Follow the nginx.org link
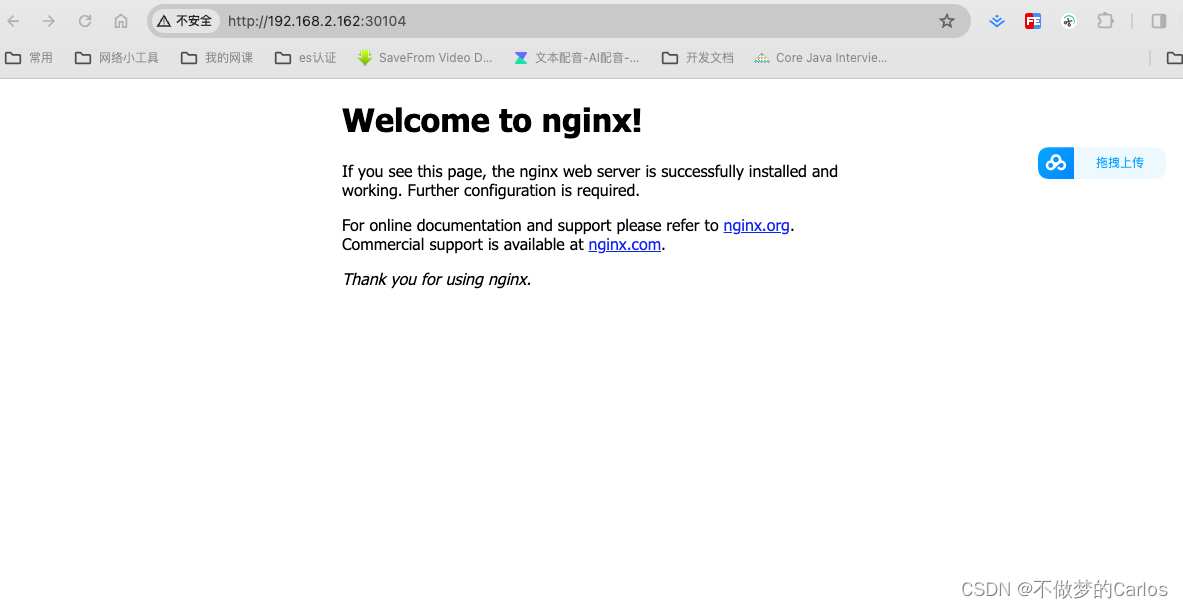This screenshot has width=1183, height=609. click(756, 226)
